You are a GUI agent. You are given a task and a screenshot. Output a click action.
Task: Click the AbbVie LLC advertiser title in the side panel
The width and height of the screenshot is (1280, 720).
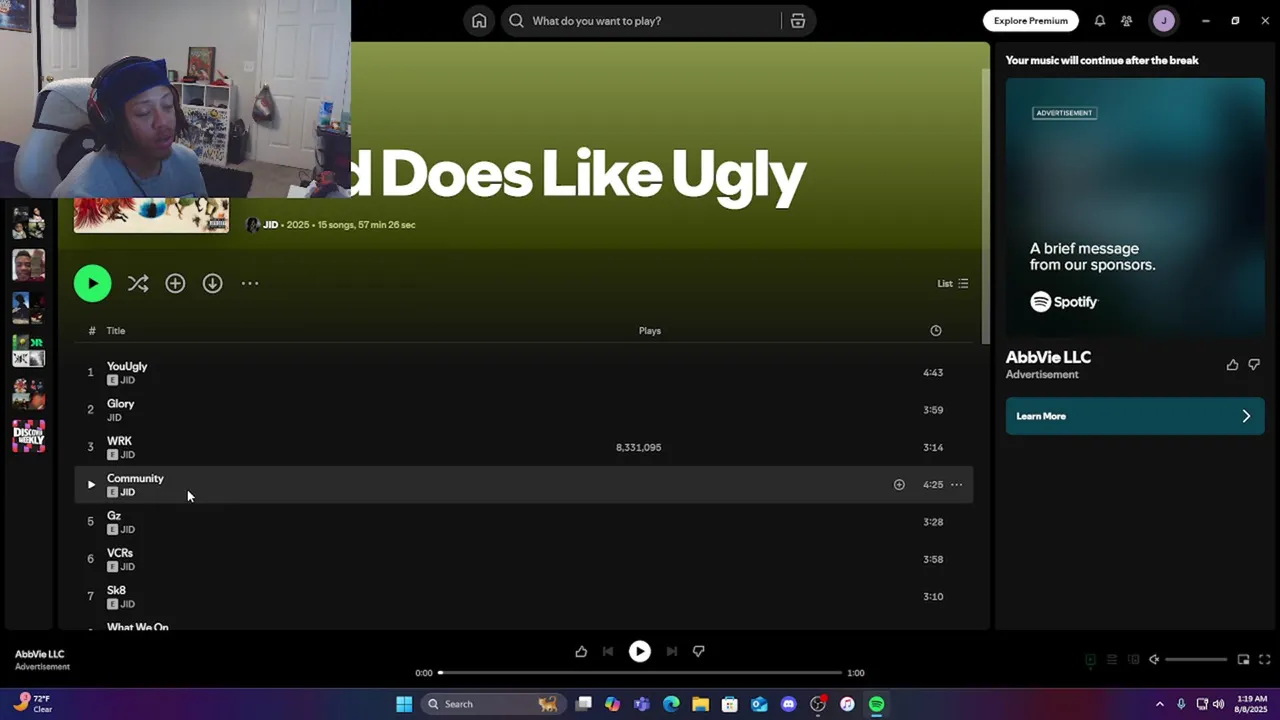pos(1048,357)
